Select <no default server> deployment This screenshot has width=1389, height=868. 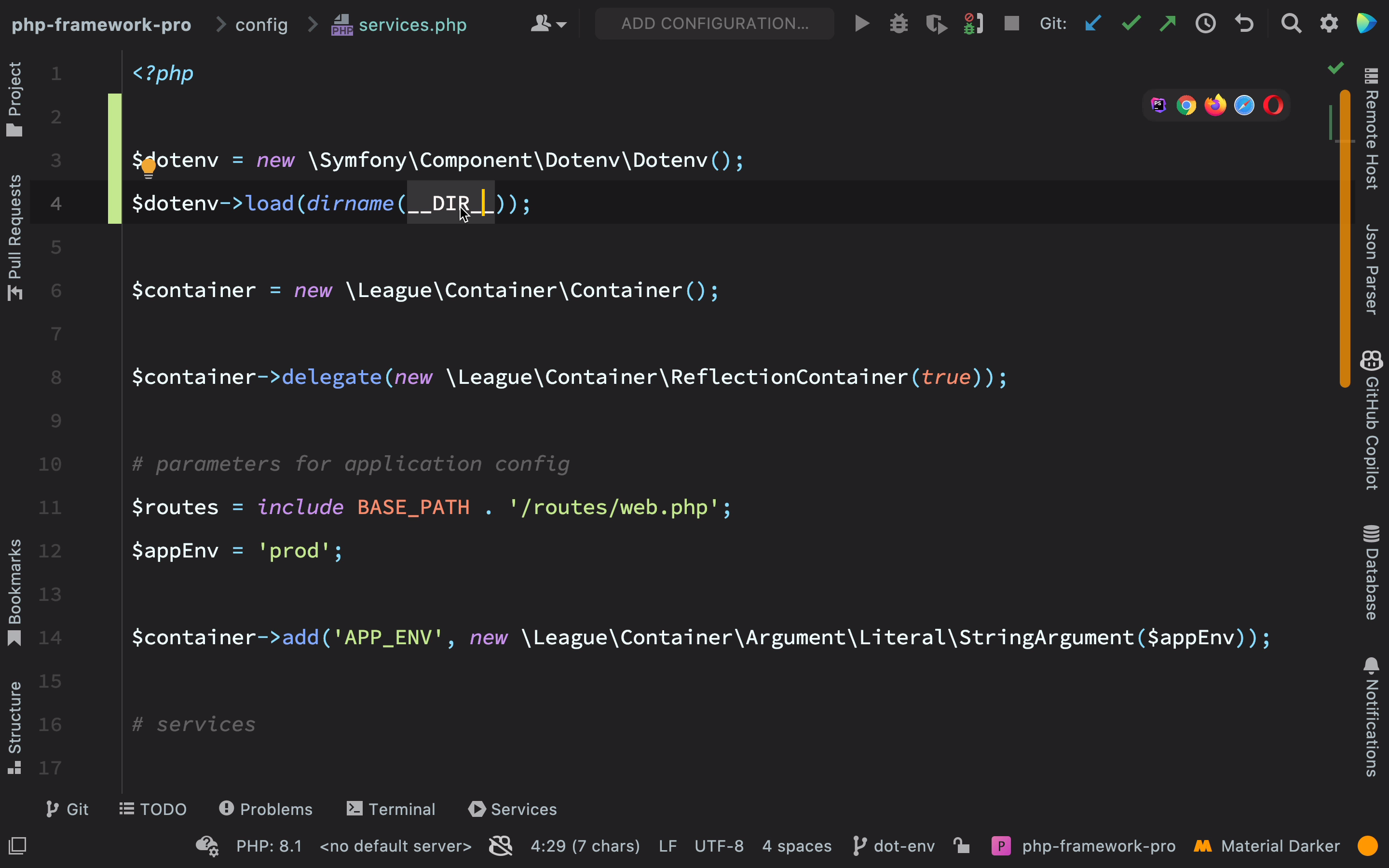(x=395, y=846)
